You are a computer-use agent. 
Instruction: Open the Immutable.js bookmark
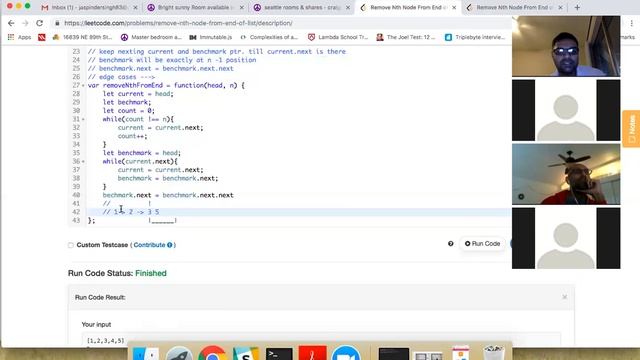pos(211,37)
